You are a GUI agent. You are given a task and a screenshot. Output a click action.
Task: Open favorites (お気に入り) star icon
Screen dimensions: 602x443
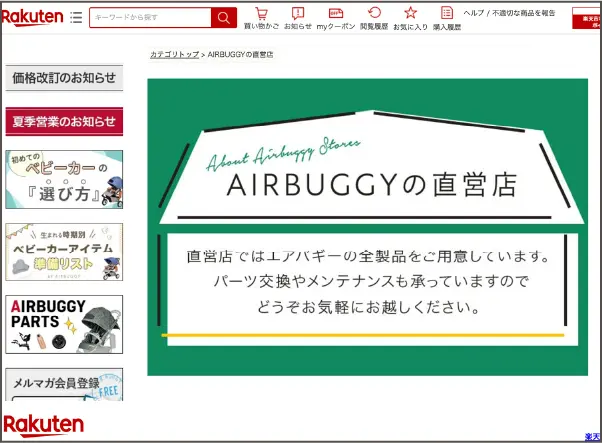coord(410,18)
